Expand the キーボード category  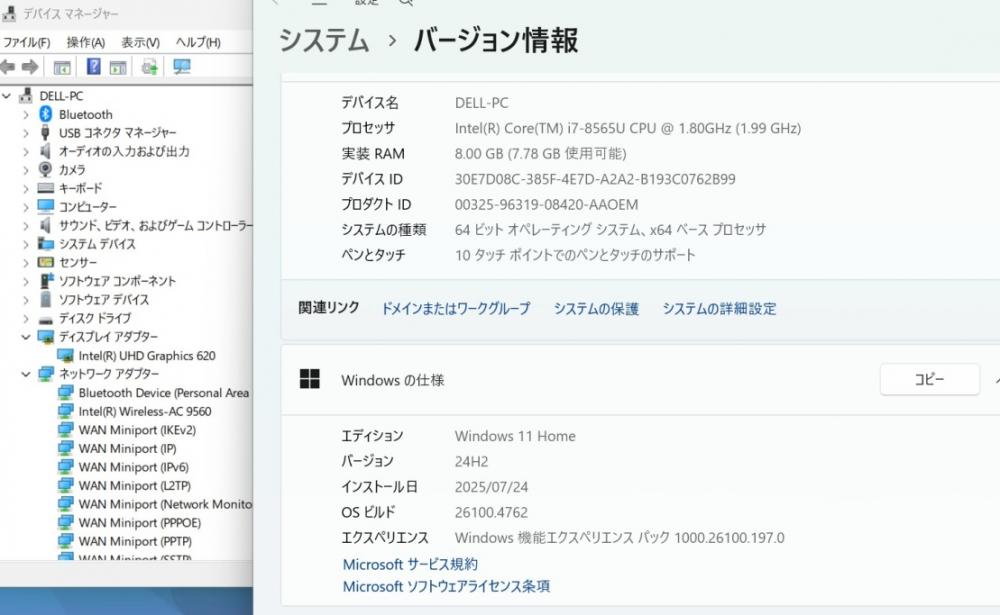point(26,189)
